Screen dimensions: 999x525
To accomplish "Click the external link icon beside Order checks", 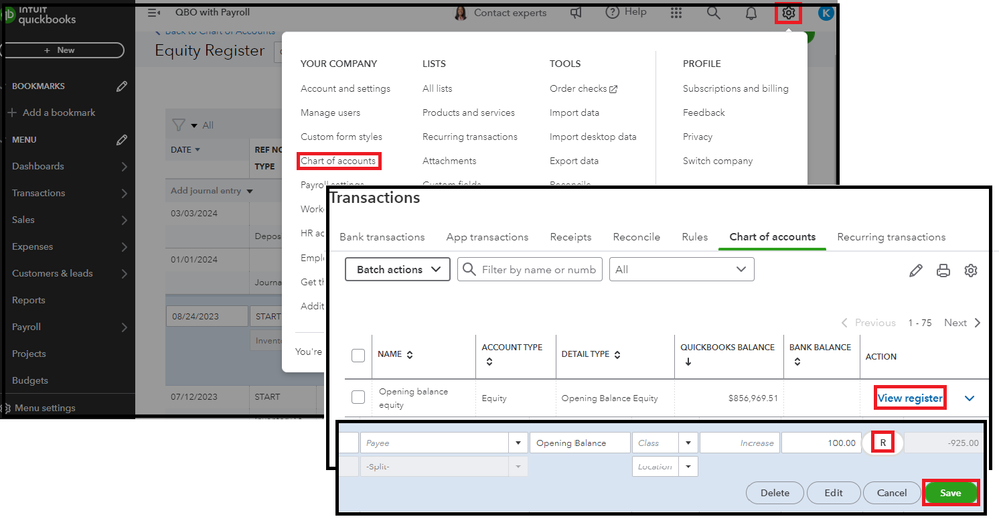I will (x=613, y=89).
